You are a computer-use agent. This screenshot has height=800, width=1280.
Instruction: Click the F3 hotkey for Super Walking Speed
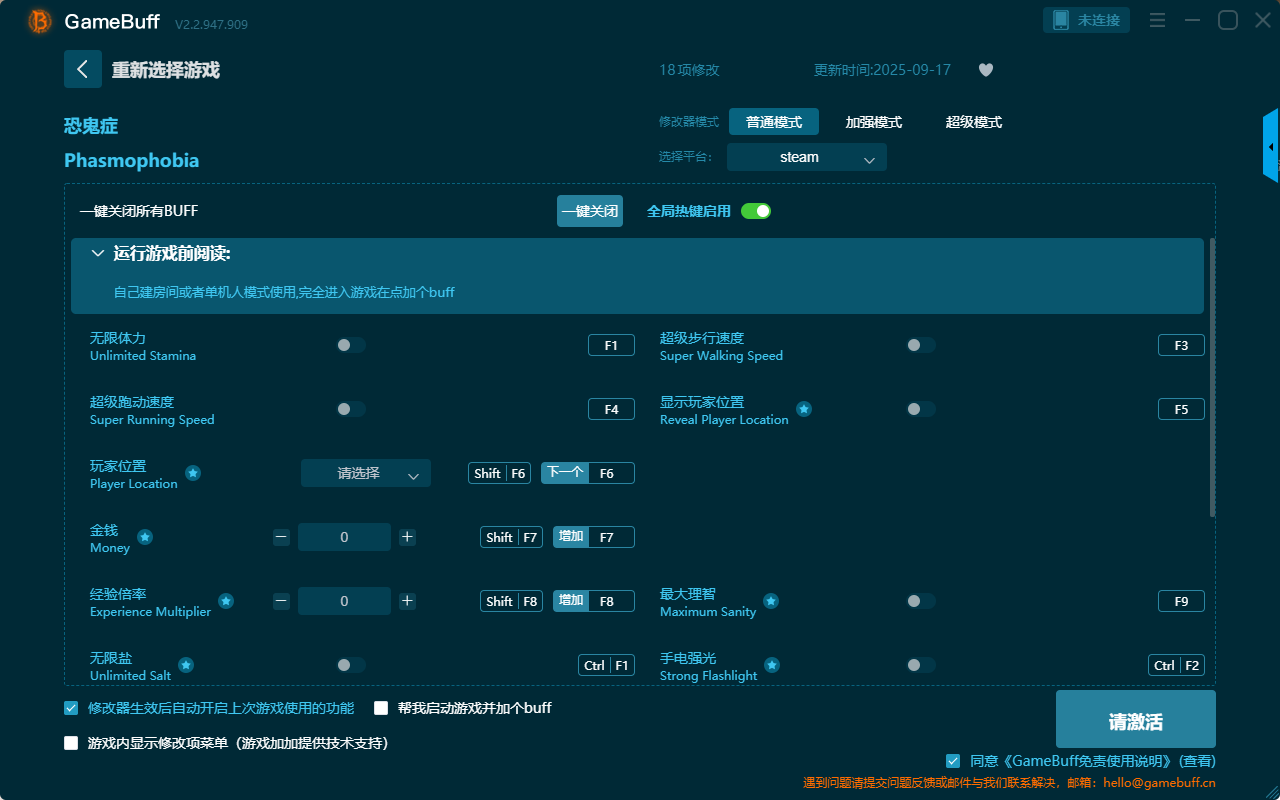pyautogui.click(x=1181, y=345)
